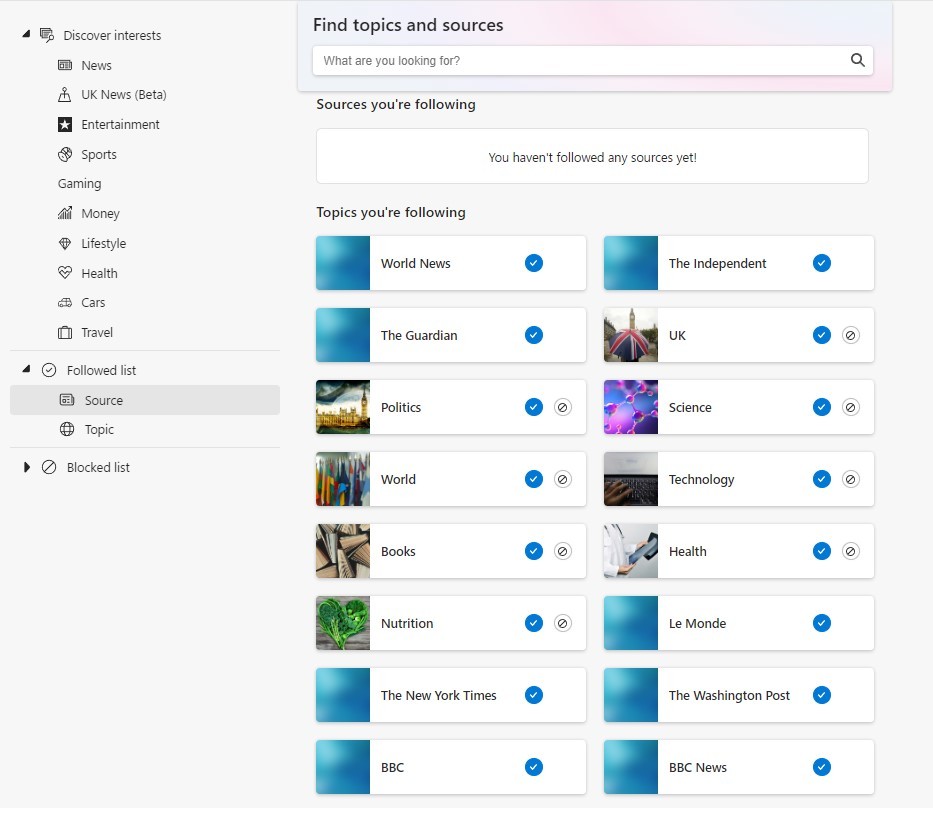Open the Books topic card
The image size is (933, 813).
(450, 551)
